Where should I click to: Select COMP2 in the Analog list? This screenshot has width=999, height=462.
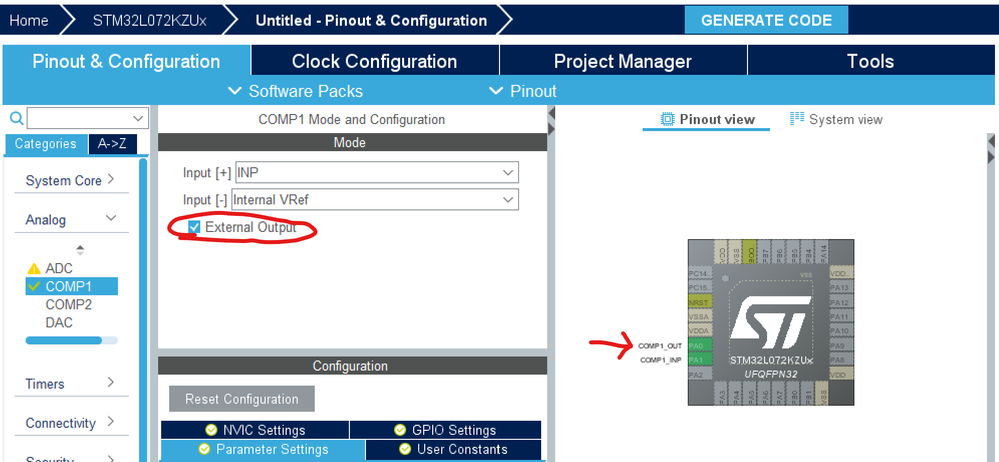coord(68,305)
